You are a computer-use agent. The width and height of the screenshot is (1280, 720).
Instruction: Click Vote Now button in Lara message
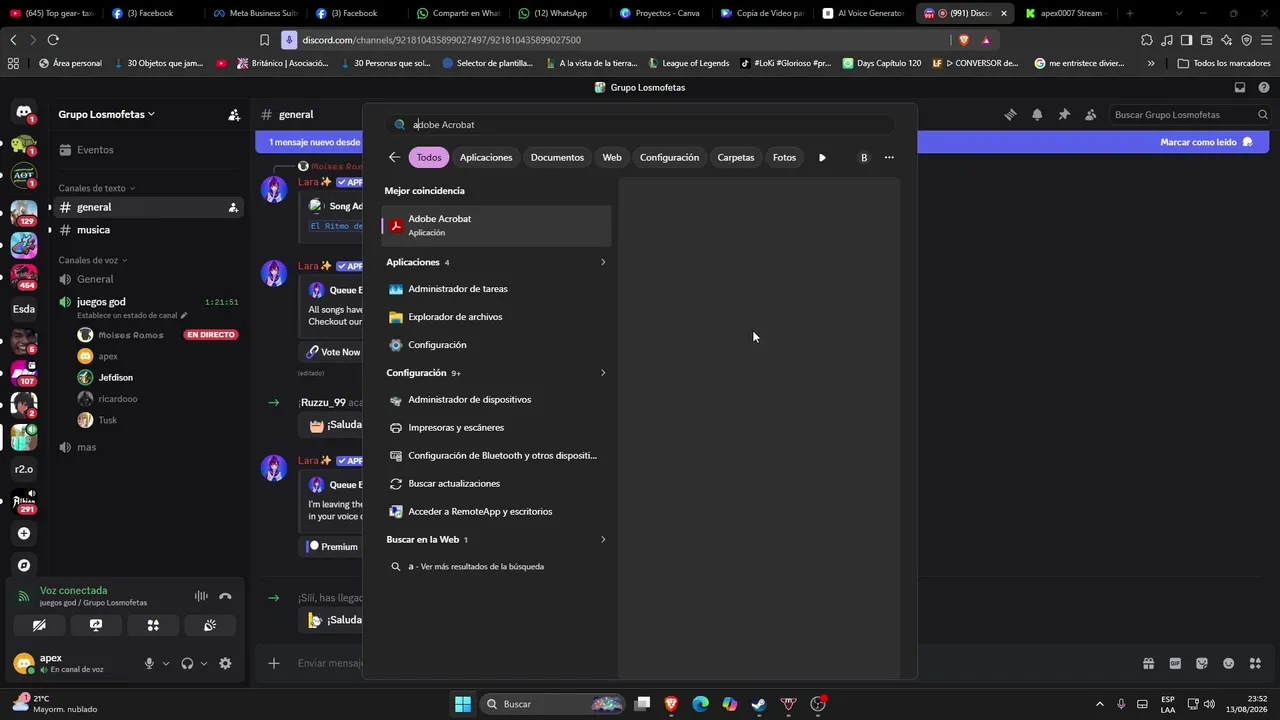[x=333, y=352]
